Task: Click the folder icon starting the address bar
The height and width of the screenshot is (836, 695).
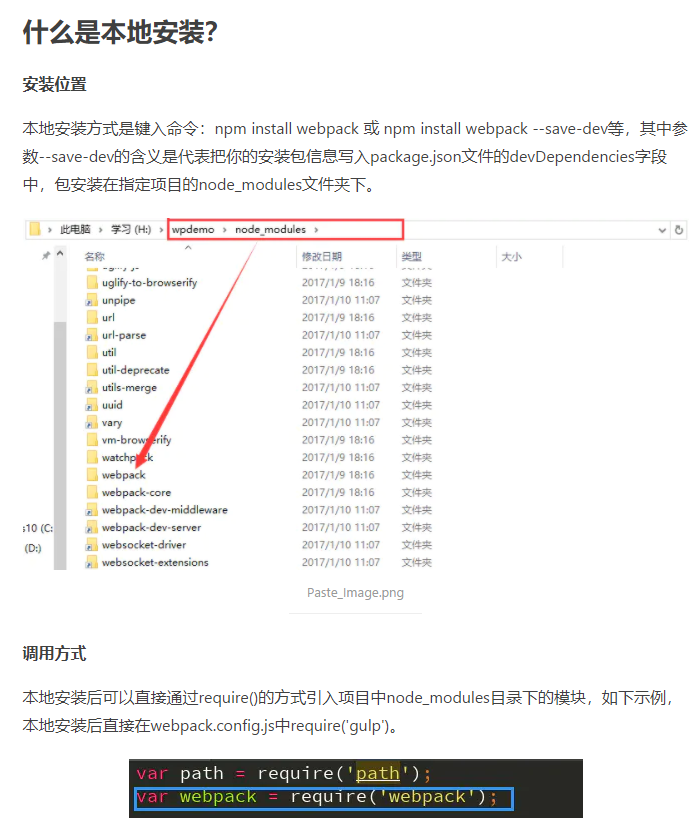Action: [x=35, y=229]
